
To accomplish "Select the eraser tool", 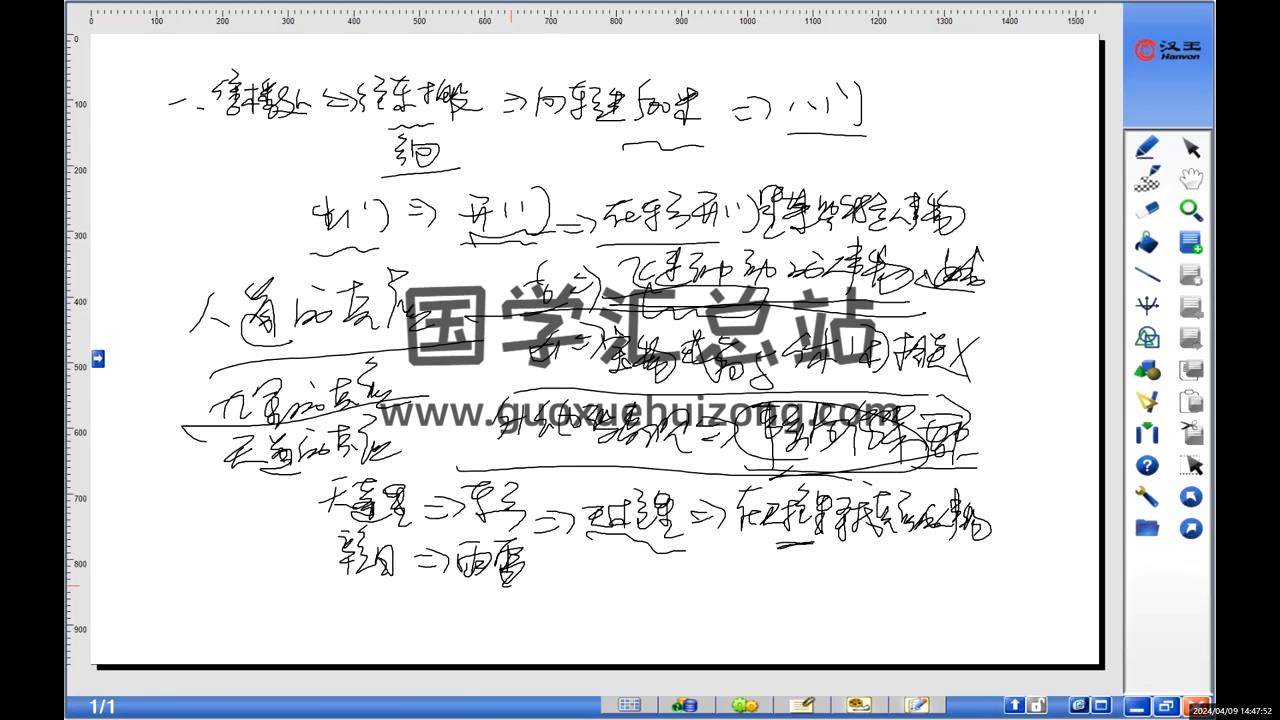I will coord(1147,211).
